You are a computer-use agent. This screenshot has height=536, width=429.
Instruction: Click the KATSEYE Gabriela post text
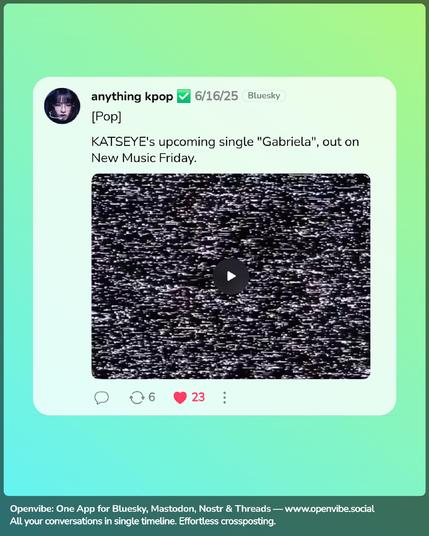click(225, 150)
